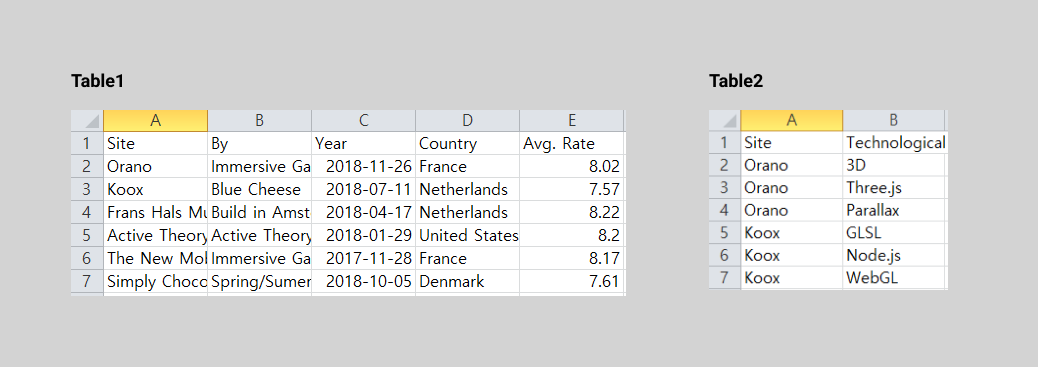Click the Technological header cell
This screenshot has width=1038, height=367.
point(896,142)
